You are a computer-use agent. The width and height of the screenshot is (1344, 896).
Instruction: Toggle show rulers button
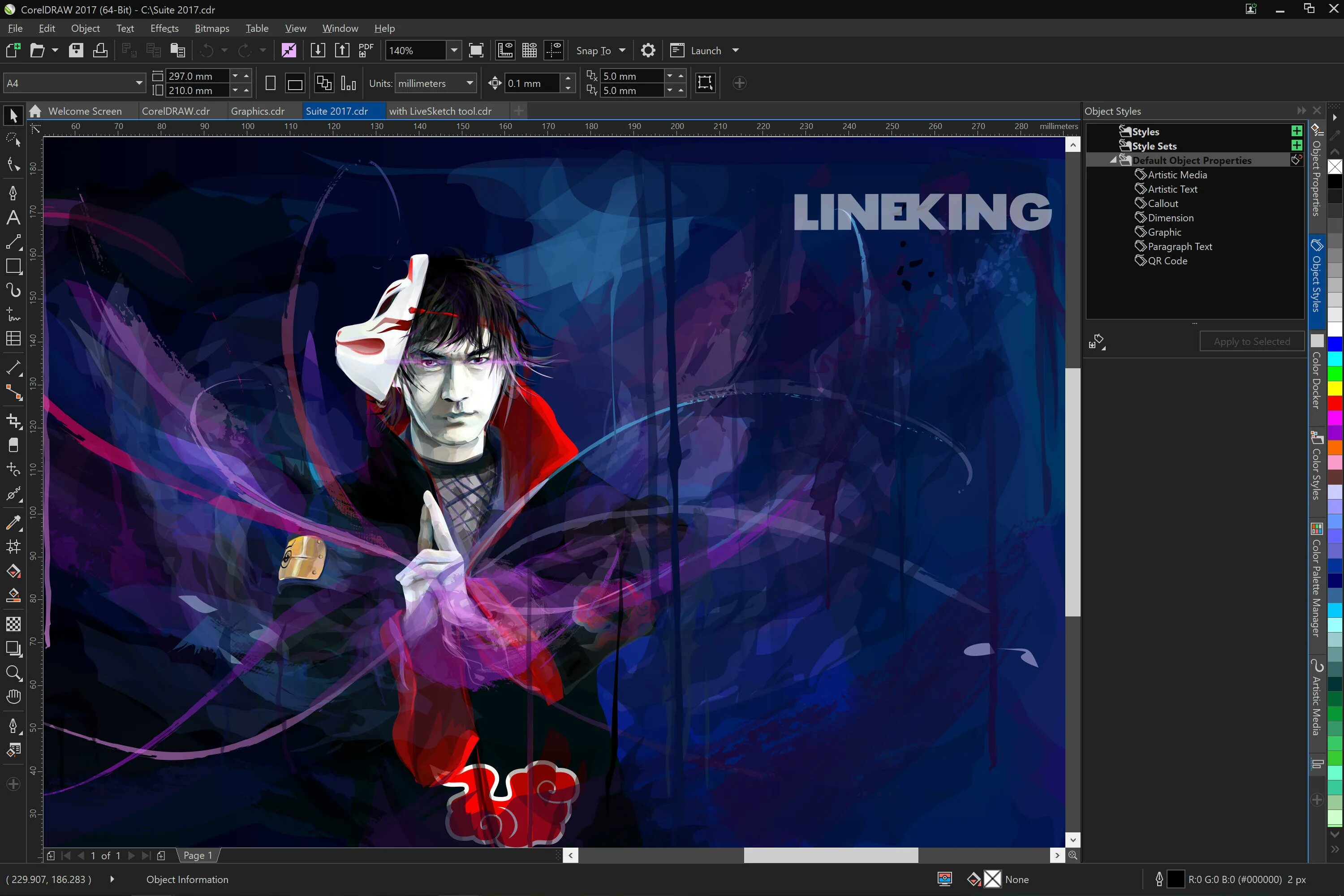click(505, 50)
